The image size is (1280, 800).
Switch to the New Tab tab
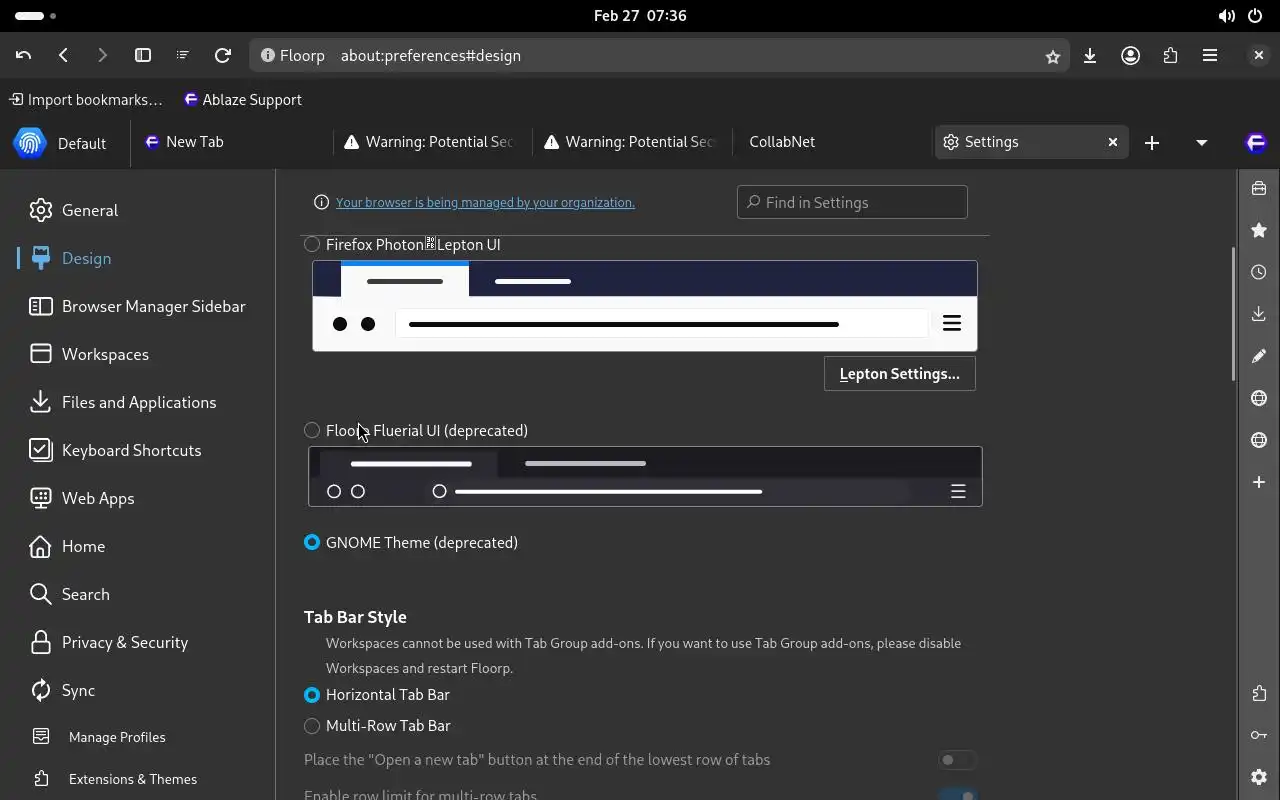pyautogui.click(x=232, y=142)
